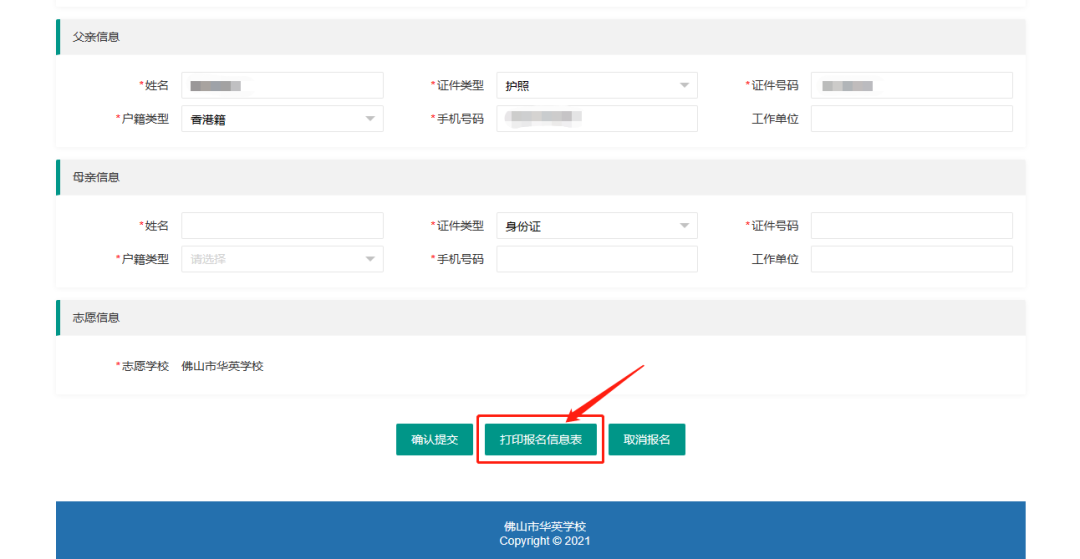Expand father's 户籍类型 dropdown showing 香港籍
The image size is (1080, 559).
[282, 119]
